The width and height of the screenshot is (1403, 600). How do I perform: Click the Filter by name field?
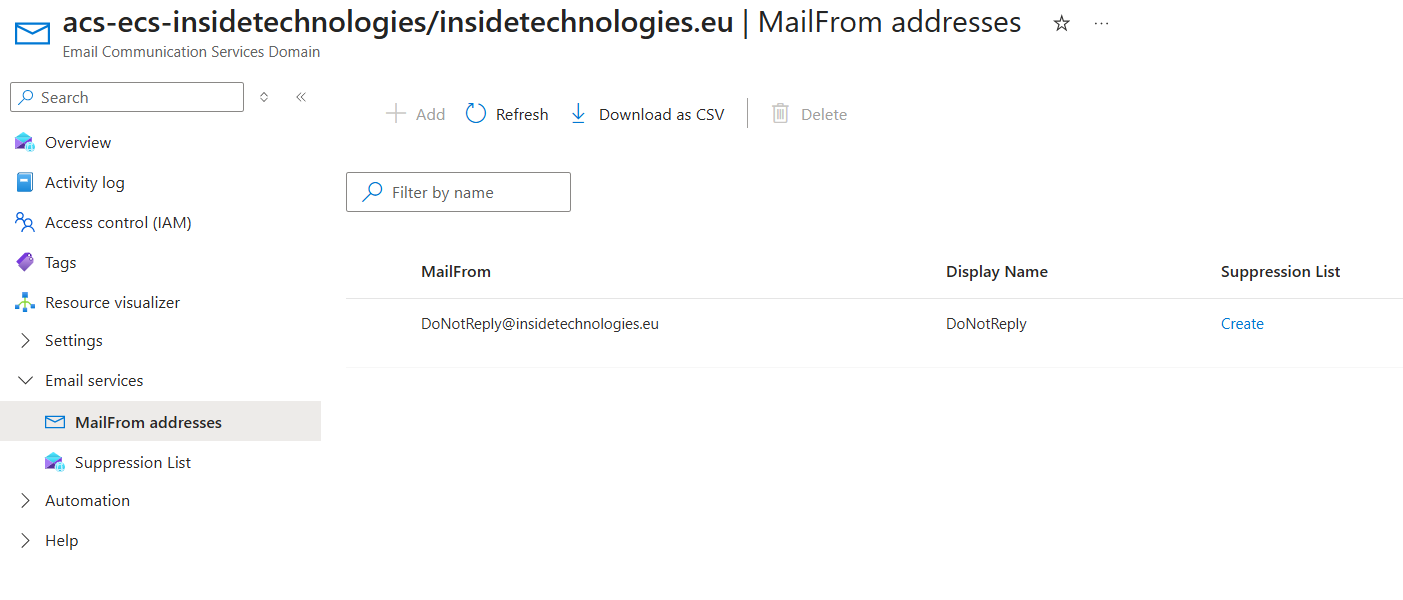click(x=470, y=192)
